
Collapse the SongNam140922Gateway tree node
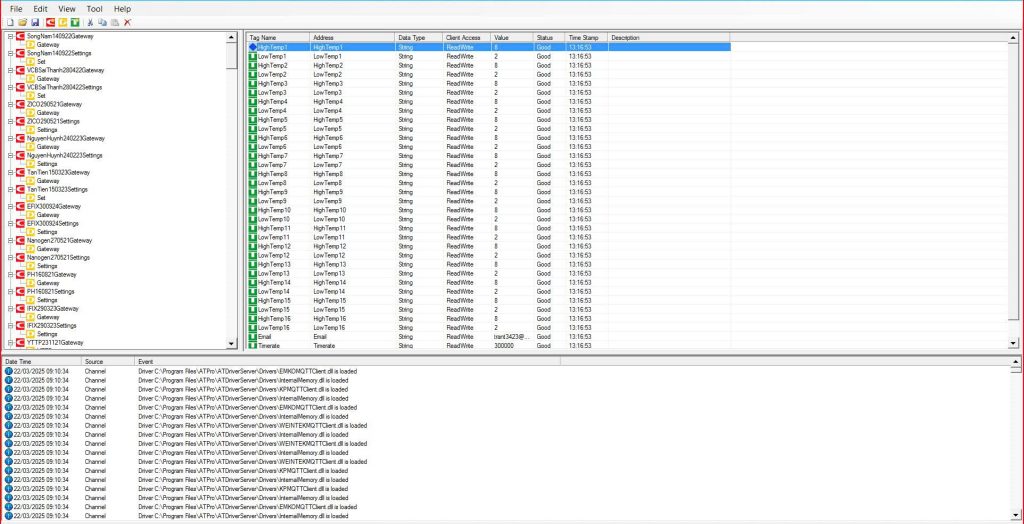(x=10, y=37)
